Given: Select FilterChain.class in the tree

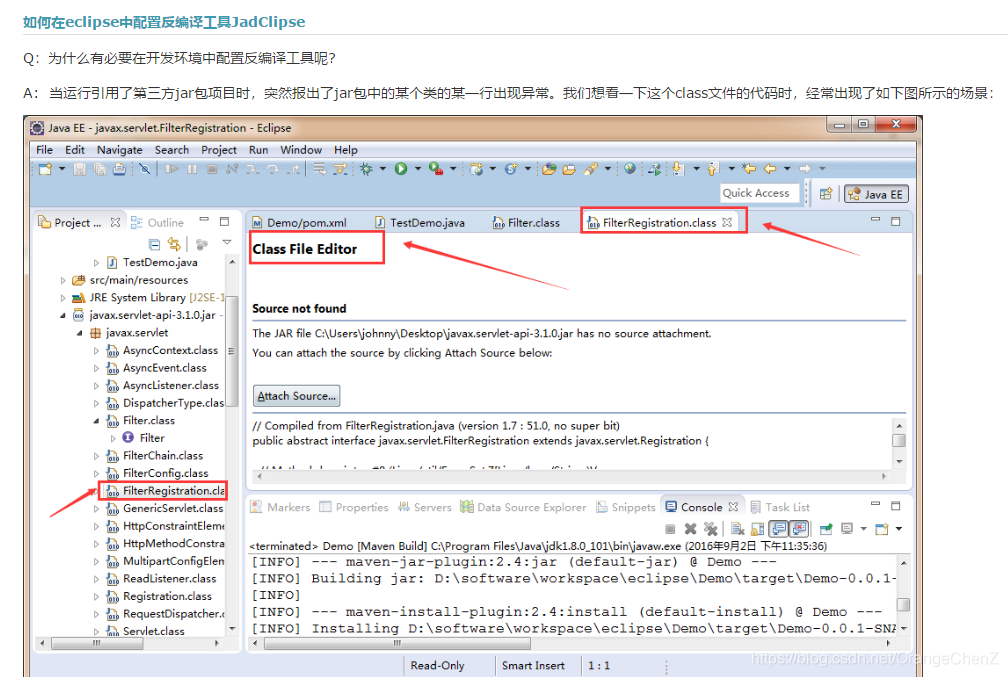Looking at the screenshot, I should 163,455.
